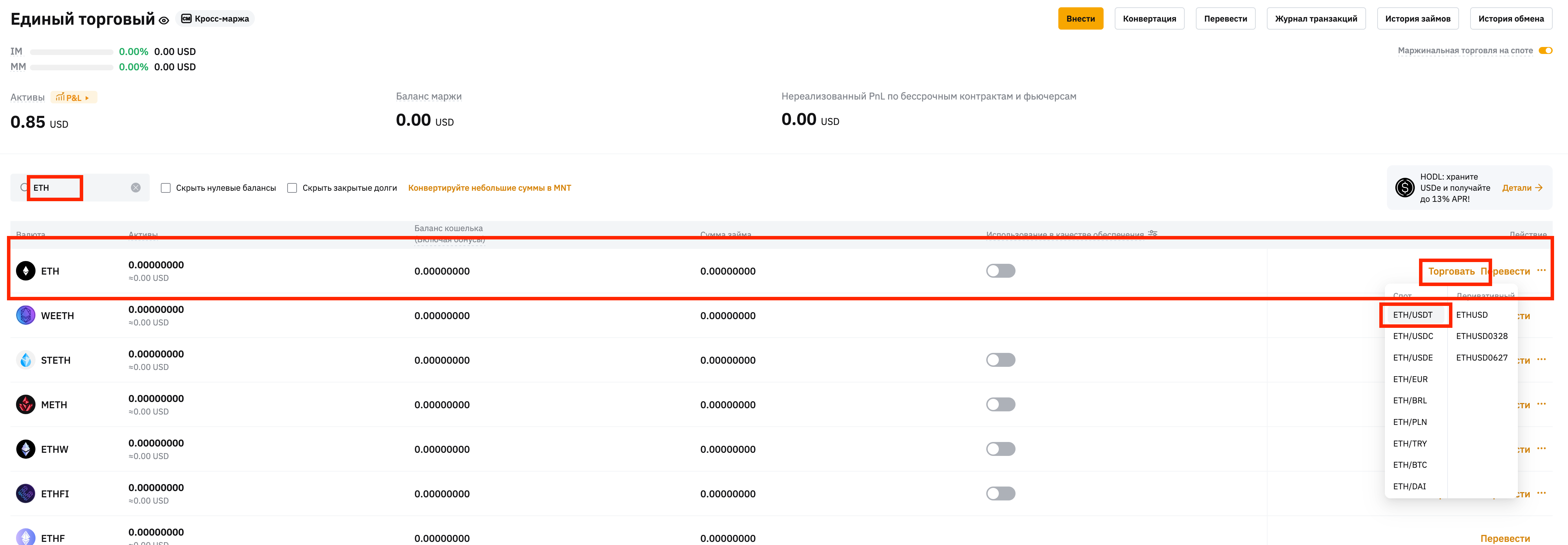Click the 0.85 USD assets value
1568x545 pixels.
point(39,122)
